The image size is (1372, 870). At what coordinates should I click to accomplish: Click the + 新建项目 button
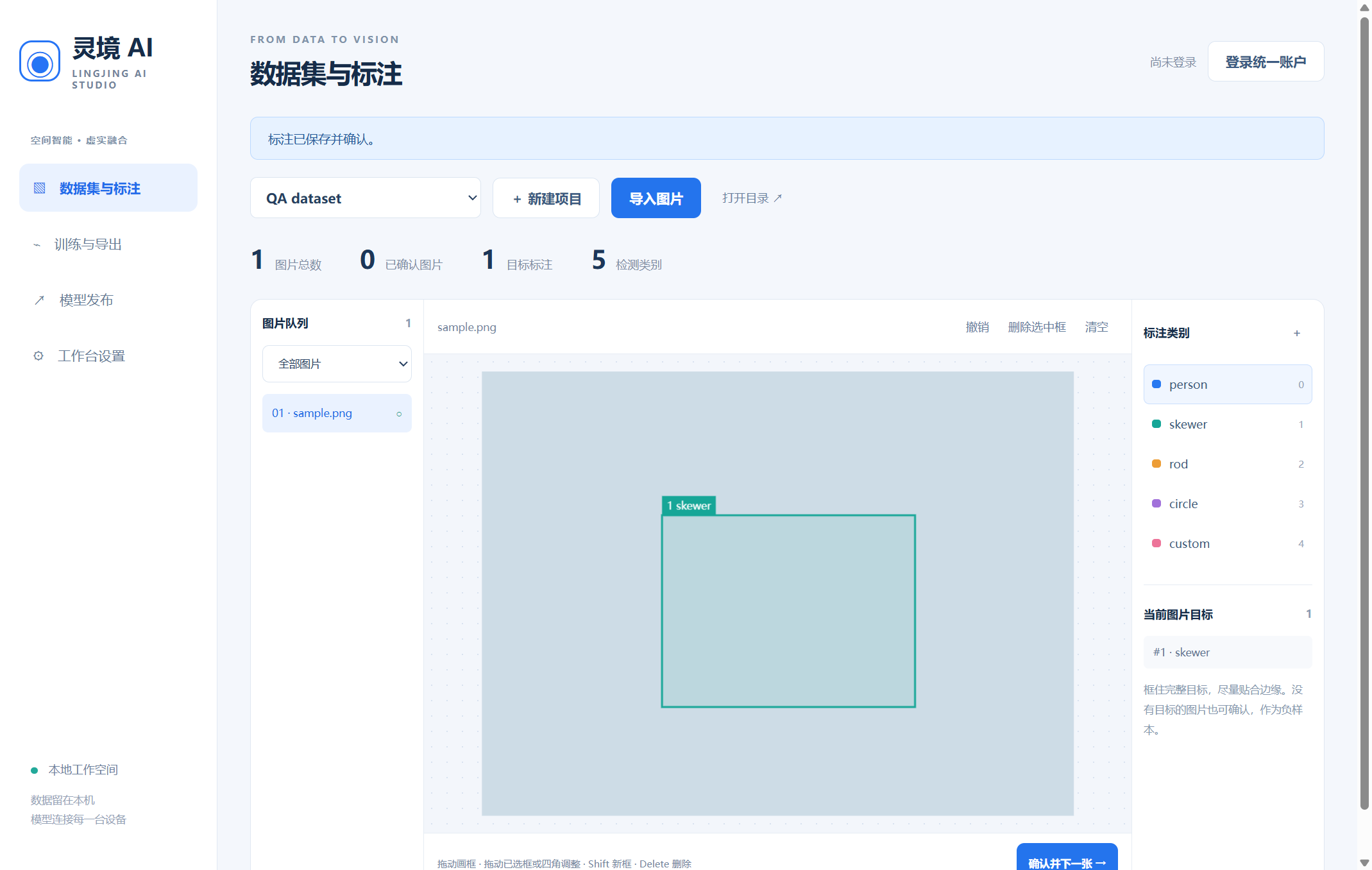tap(546, 198)
